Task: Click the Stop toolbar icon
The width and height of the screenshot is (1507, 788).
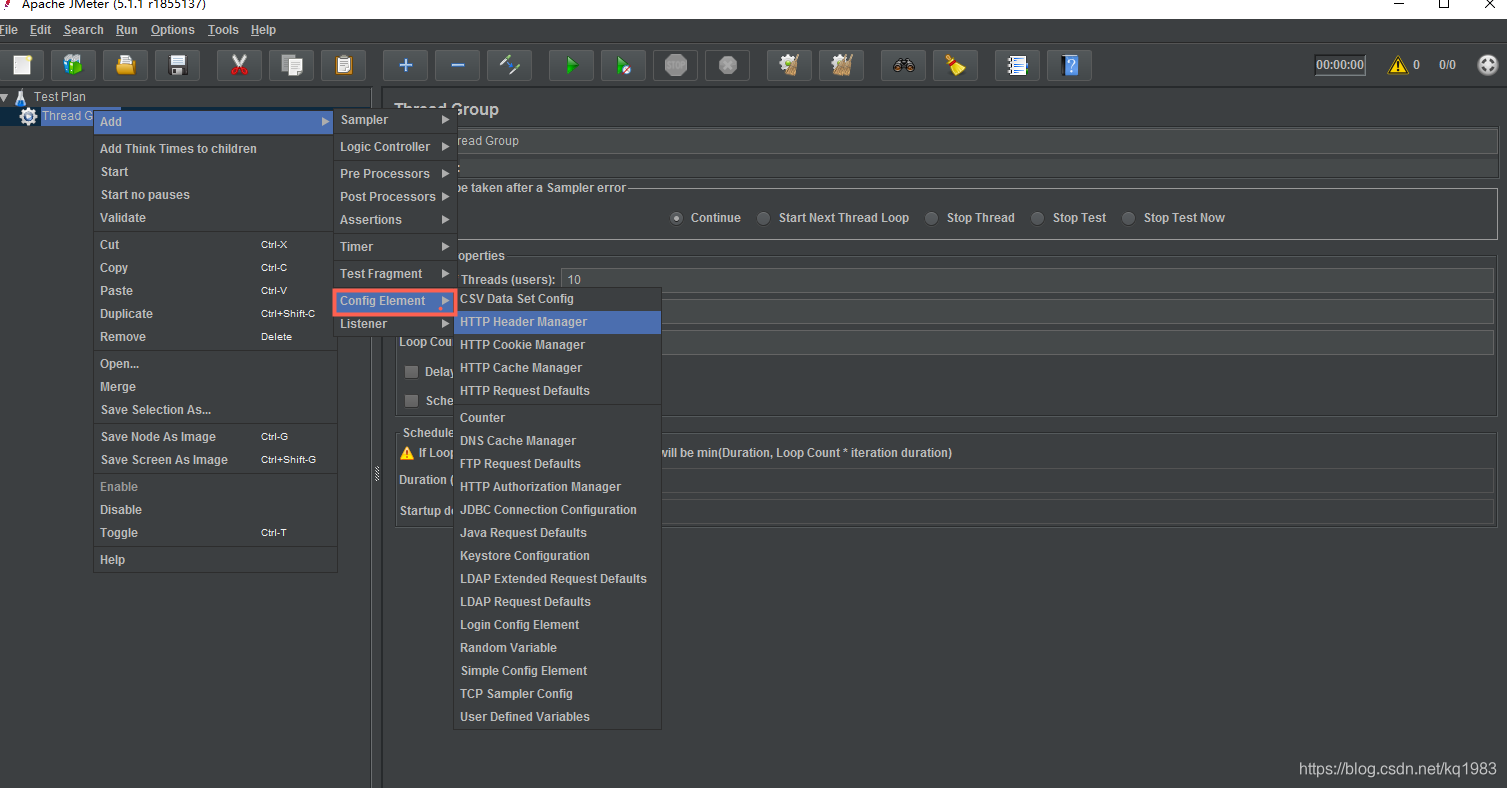Action: coord(675,66)
